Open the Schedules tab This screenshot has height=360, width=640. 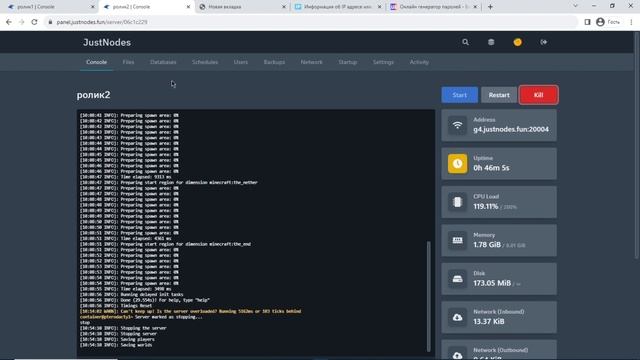[x=205, y=62]
